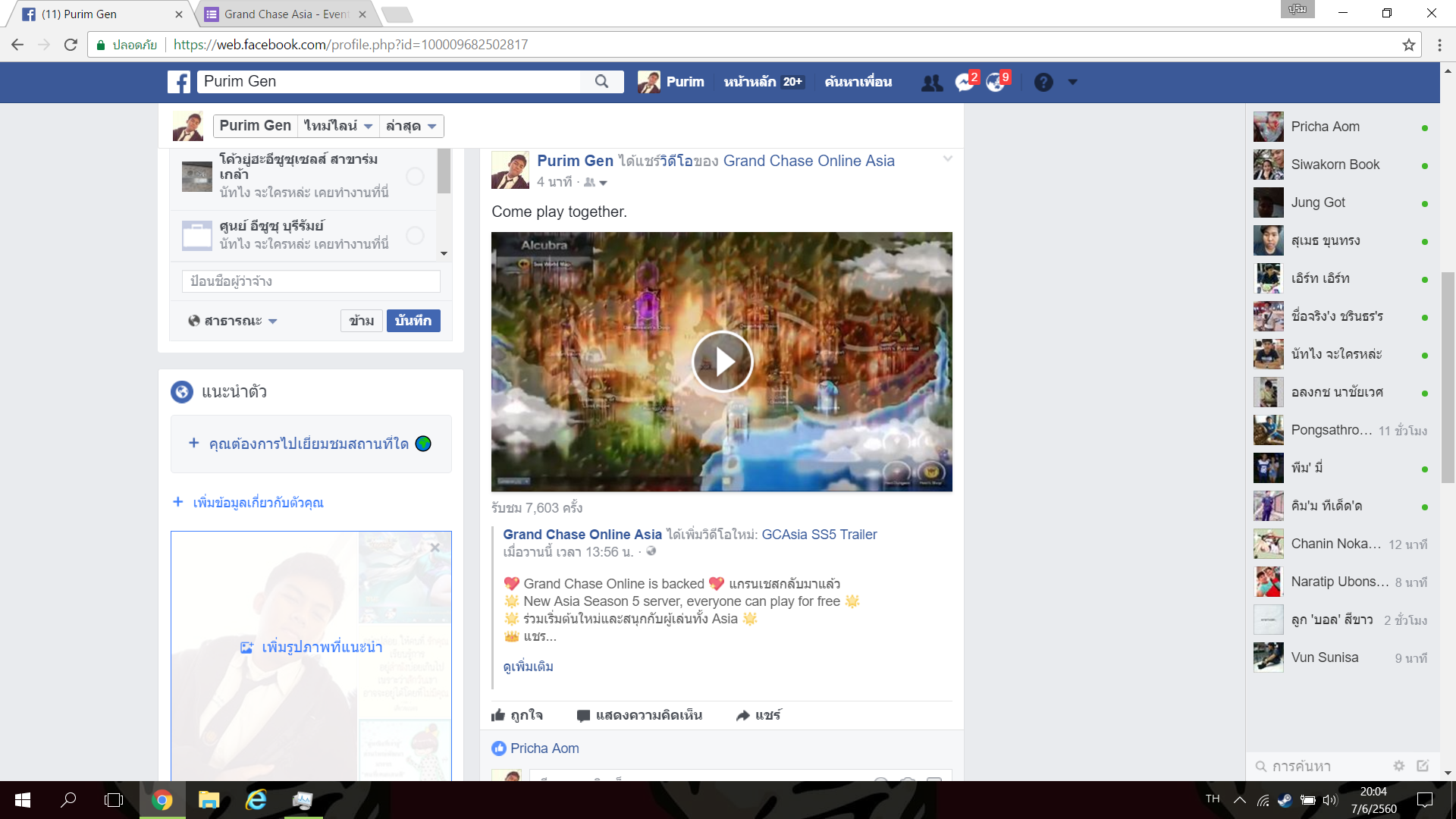Click the new message compose icon

pyautogui.click(x=1423, y=766)
